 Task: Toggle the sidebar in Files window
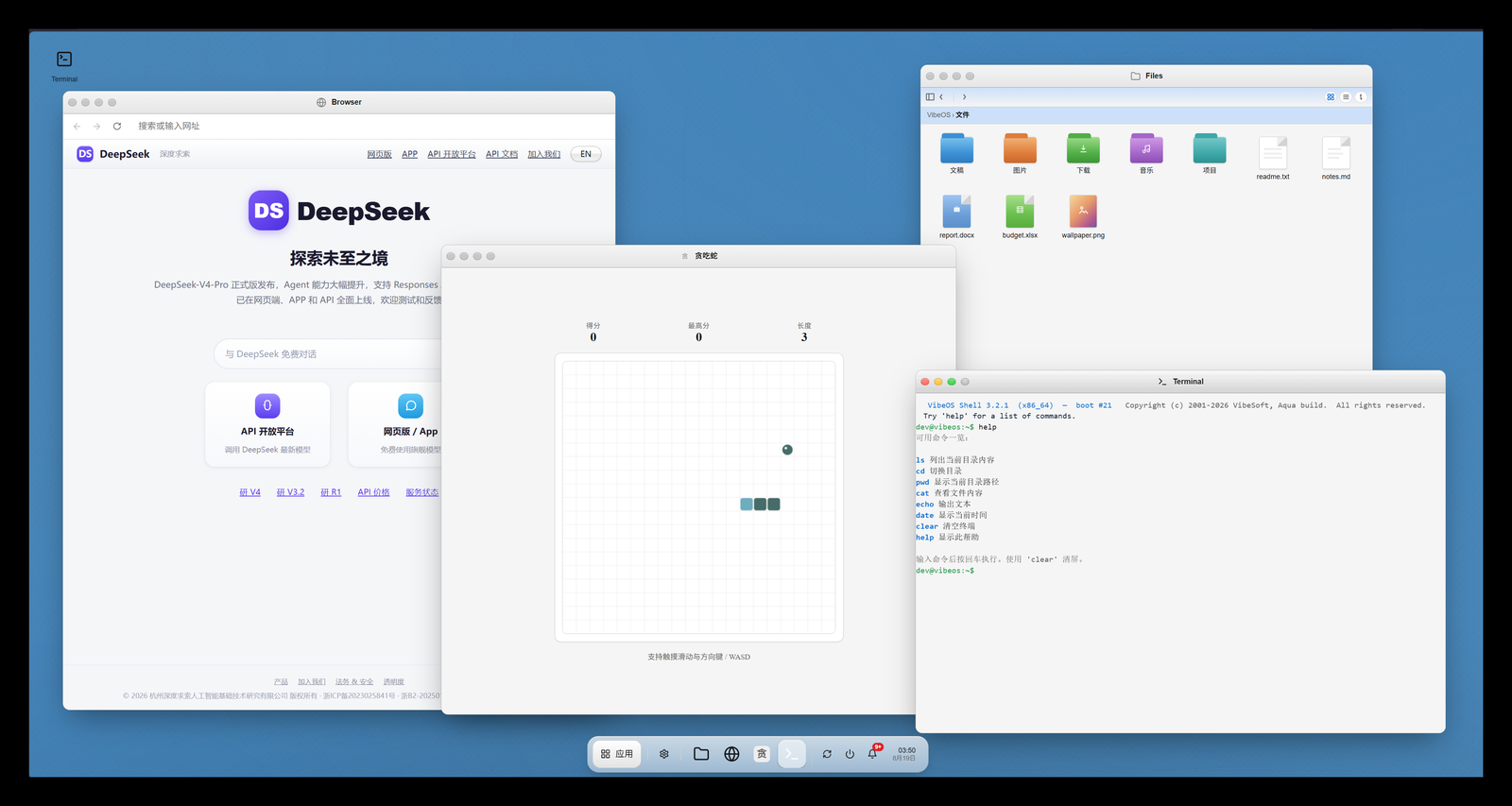930,96
